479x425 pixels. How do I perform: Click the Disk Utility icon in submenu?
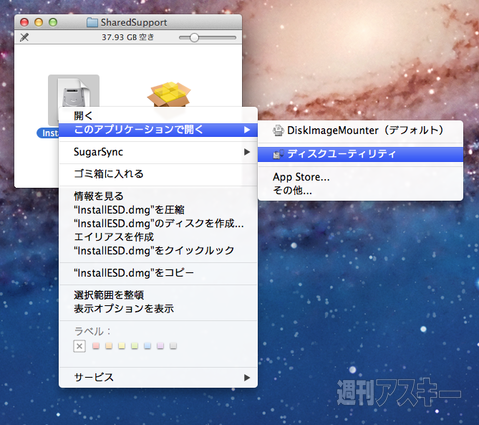coord(278,154)
